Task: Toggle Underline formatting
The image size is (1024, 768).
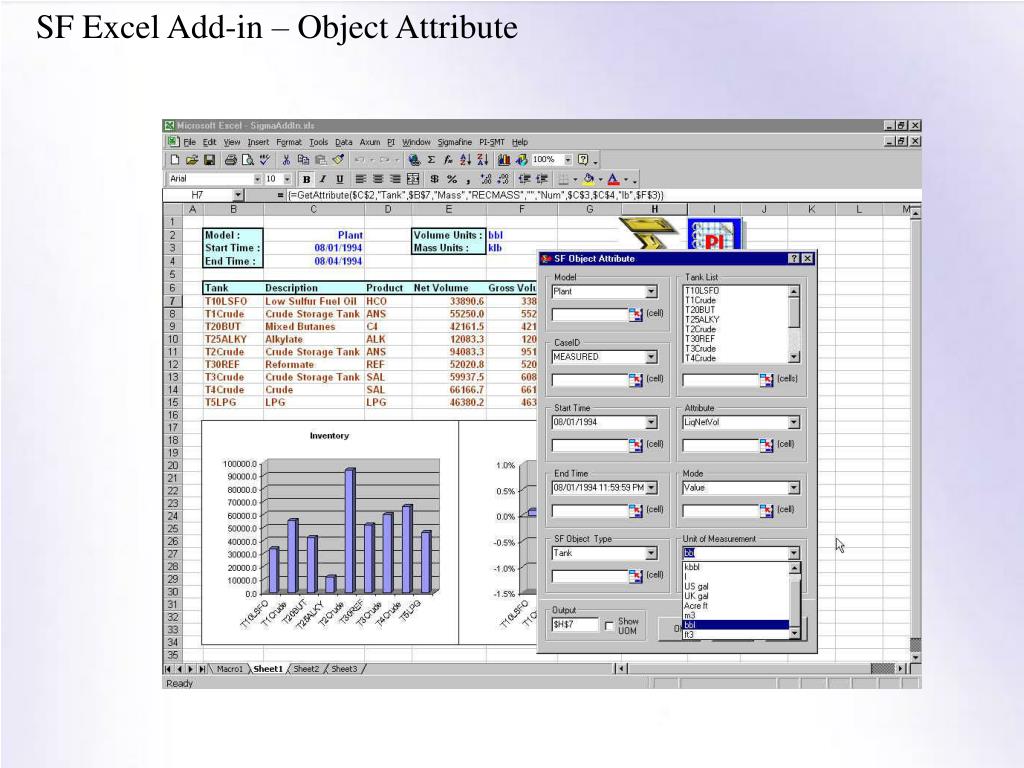Action: pos(340,179)
